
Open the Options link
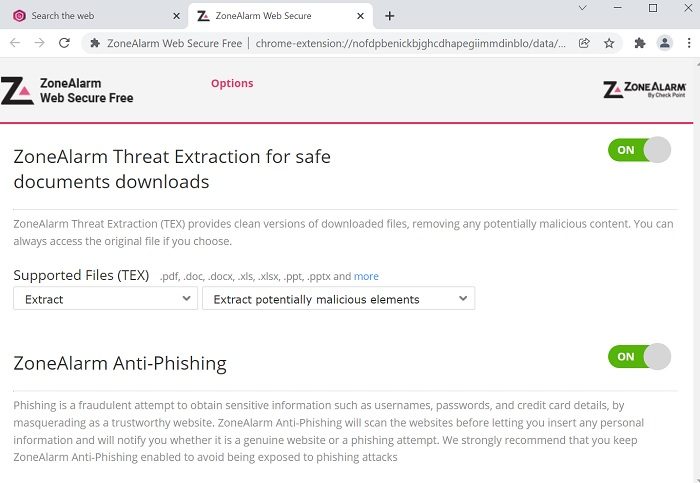[x=232, y=84]
